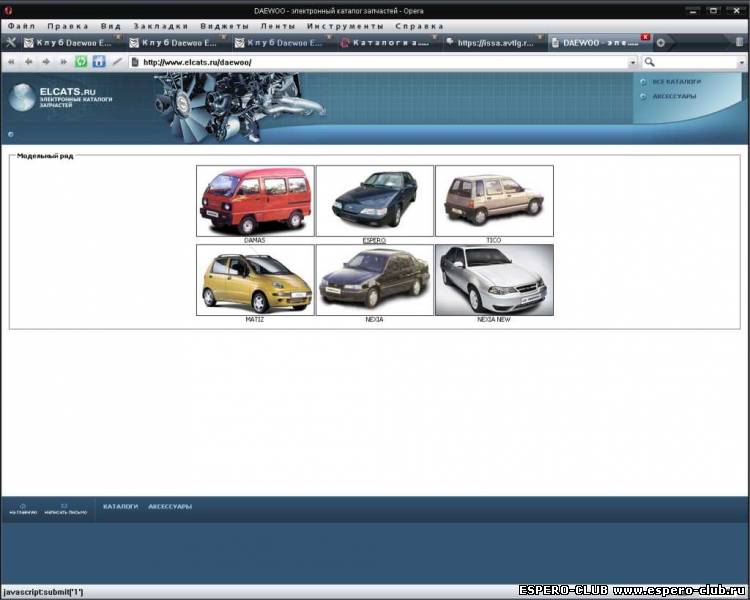Screen dimensions: 750x600
Task: Open the Файл menu
Action: [x=22, y=26]
